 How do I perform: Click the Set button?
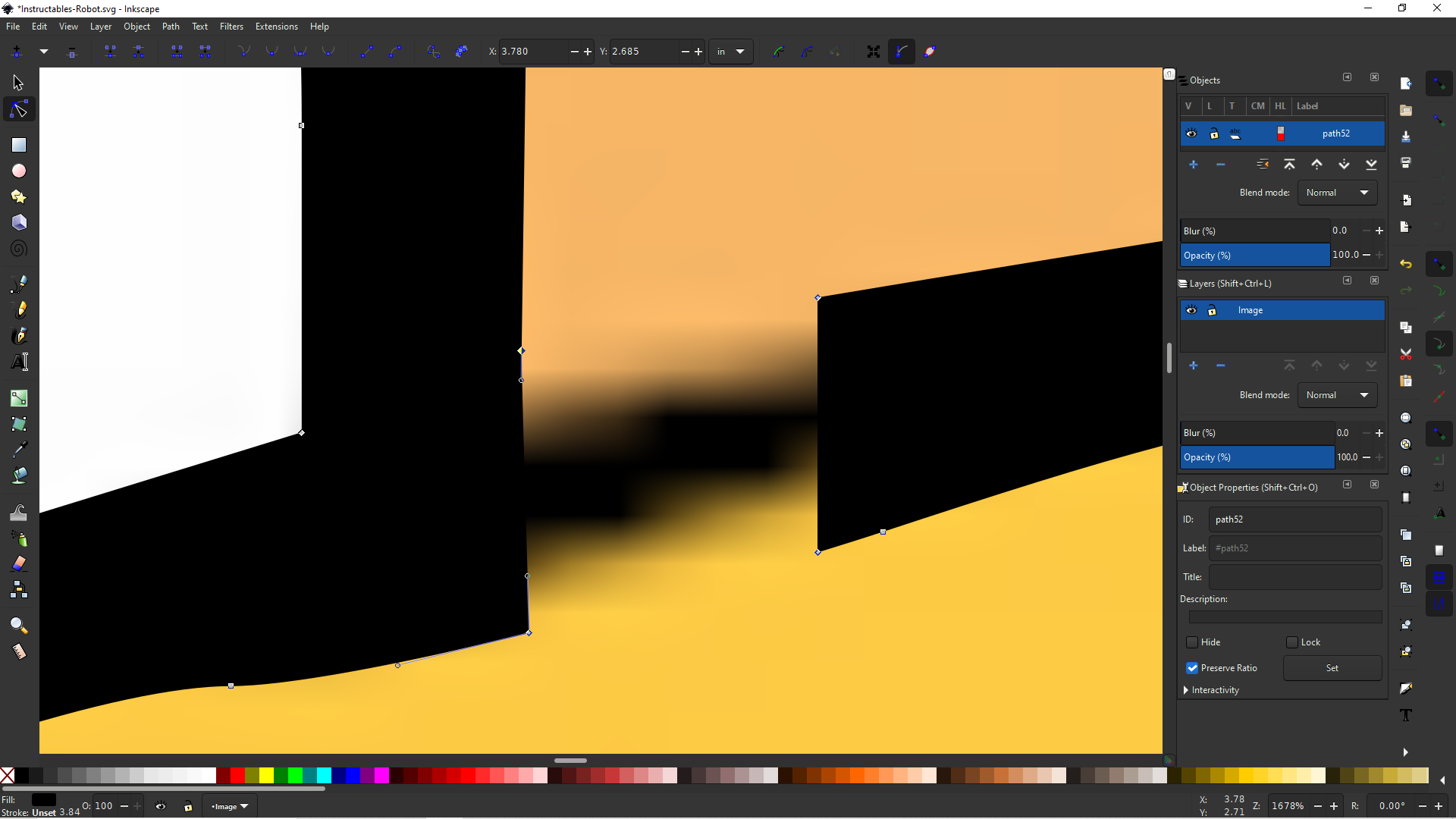1332,668
